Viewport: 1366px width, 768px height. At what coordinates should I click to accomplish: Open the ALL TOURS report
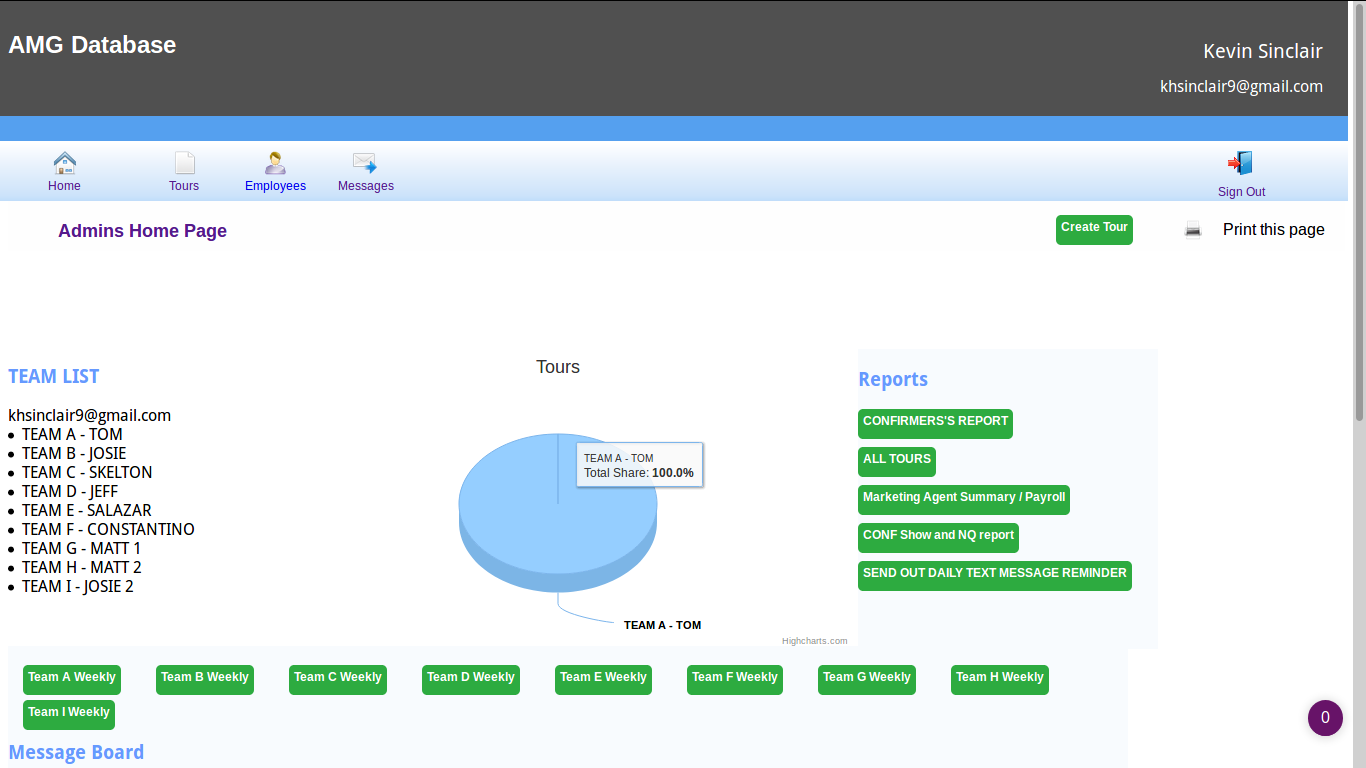click(x=897, y=461)
